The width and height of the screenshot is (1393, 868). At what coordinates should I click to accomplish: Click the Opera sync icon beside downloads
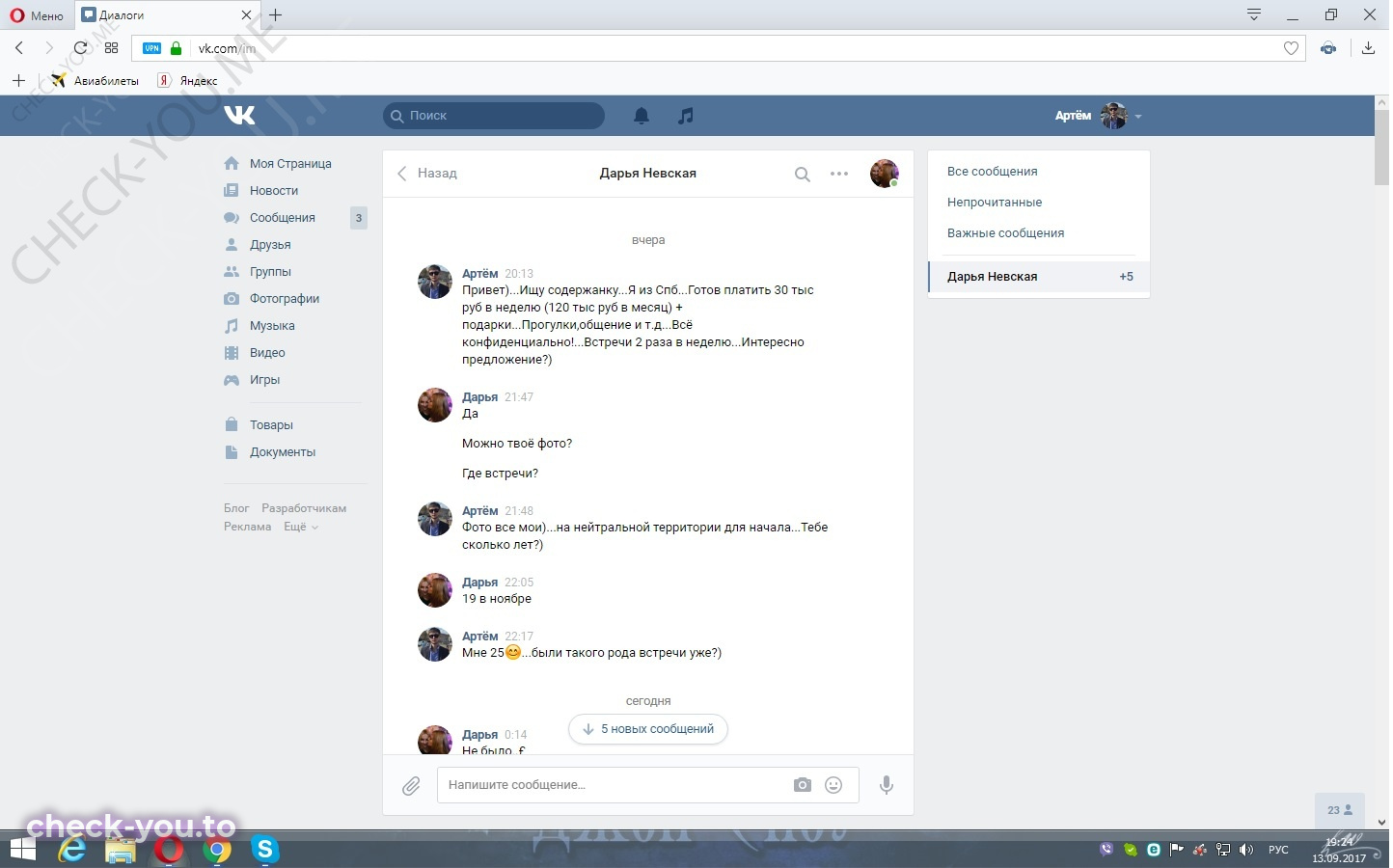click(1328, 48)
